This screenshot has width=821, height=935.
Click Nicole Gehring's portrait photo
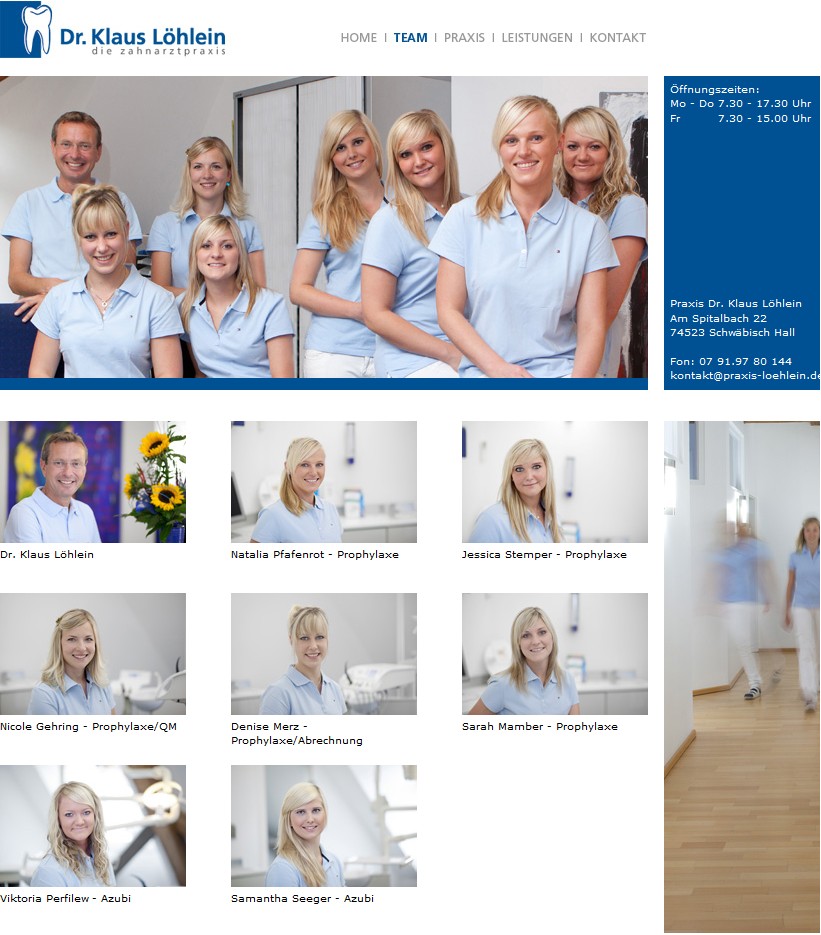(x=93, y=654)
